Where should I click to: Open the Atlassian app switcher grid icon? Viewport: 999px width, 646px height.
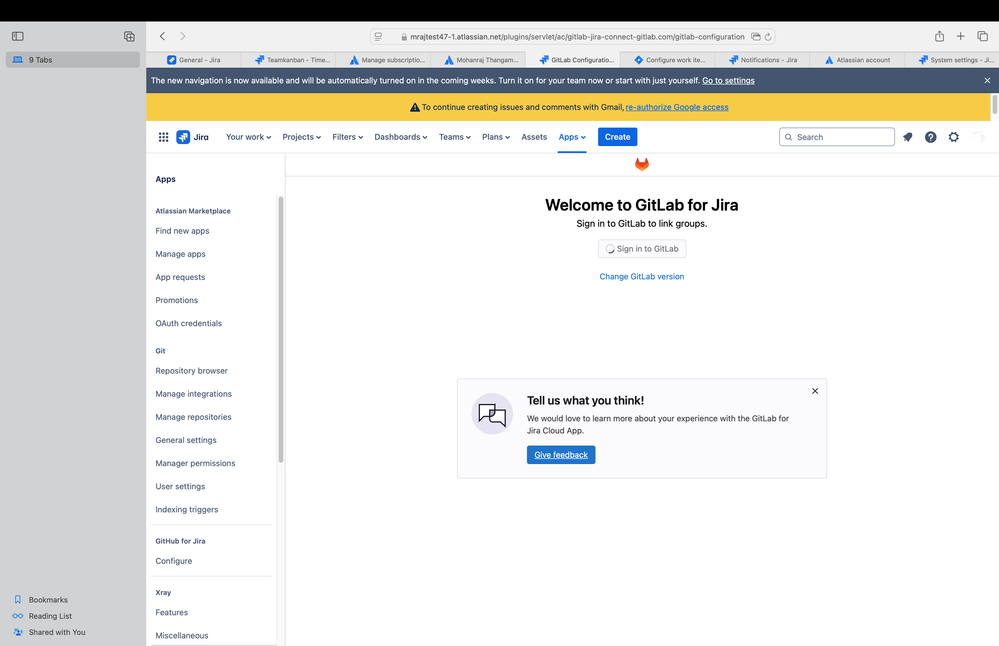tap(163, 137)
